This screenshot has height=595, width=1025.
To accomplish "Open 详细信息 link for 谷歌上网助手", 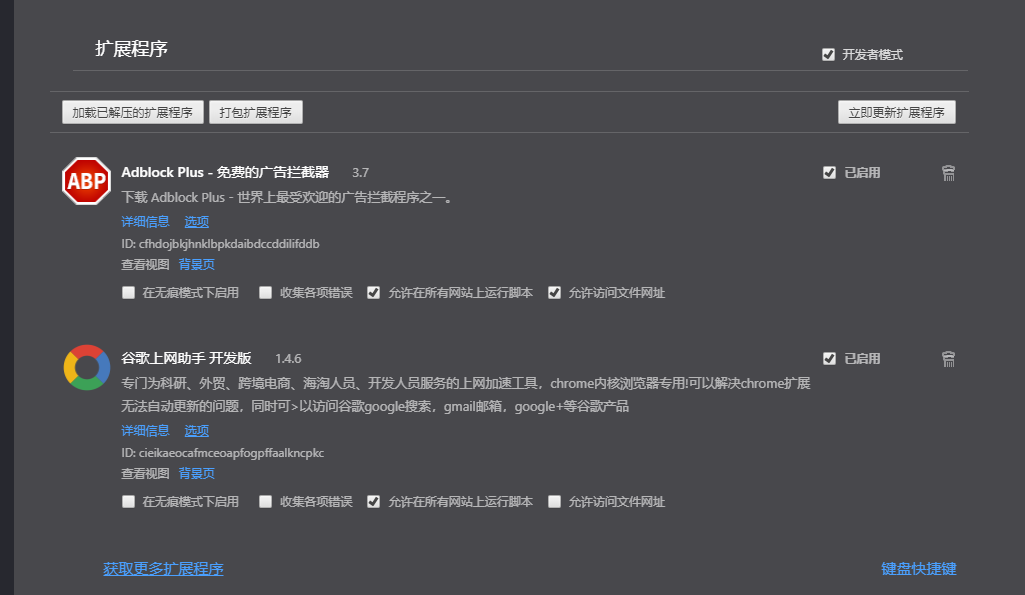I will coord(145,430).
